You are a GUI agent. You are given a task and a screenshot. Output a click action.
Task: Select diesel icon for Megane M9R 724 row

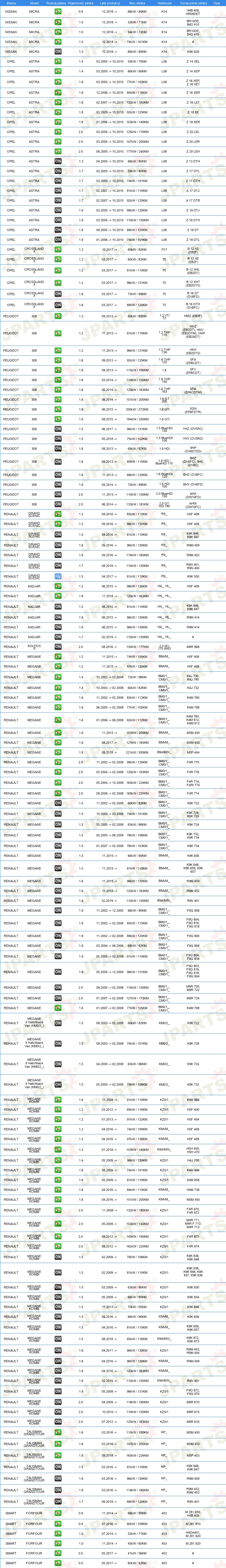[x=58, y=998]
